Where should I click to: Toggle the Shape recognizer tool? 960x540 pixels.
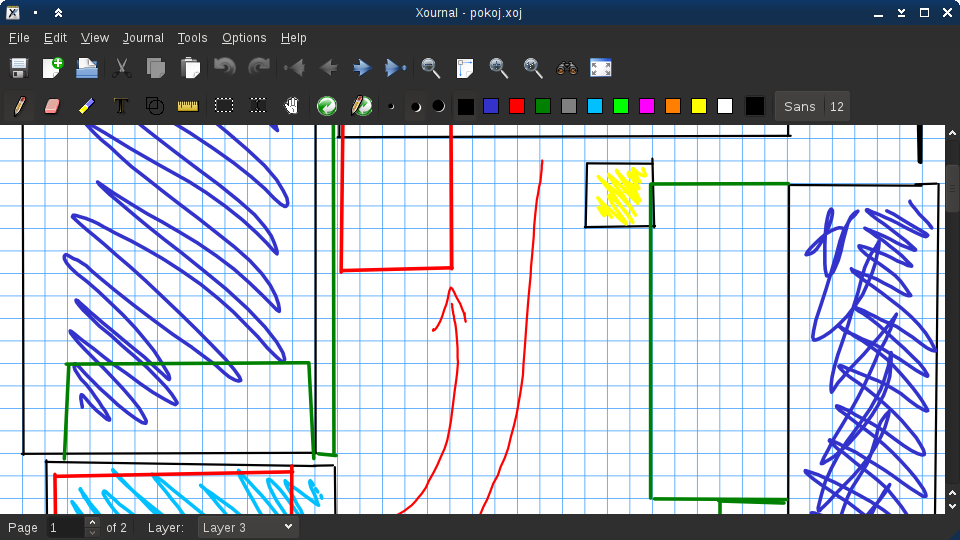(x=155, y=106)
